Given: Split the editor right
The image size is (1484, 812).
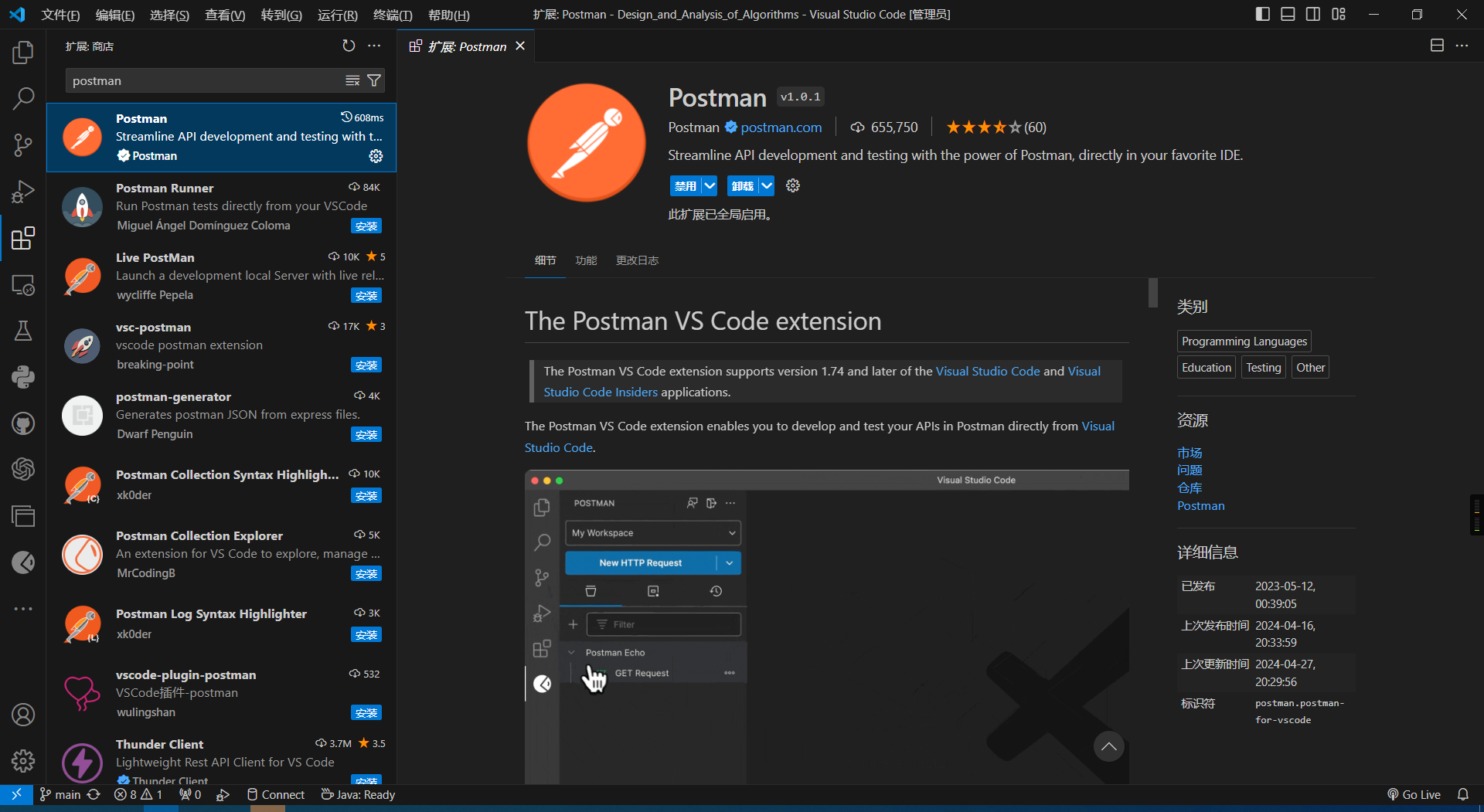Looking at the screenshot, I should tap(1437, 46).
